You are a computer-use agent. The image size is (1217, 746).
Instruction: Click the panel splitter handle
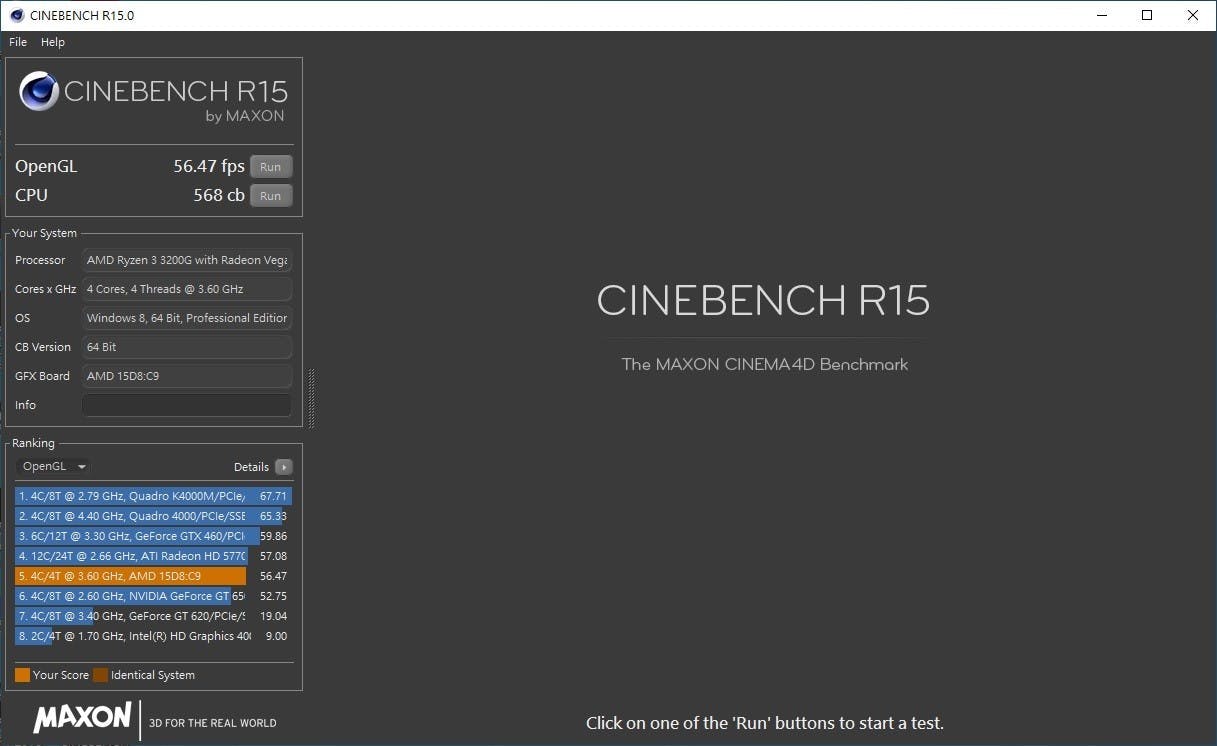pos(311,398)
